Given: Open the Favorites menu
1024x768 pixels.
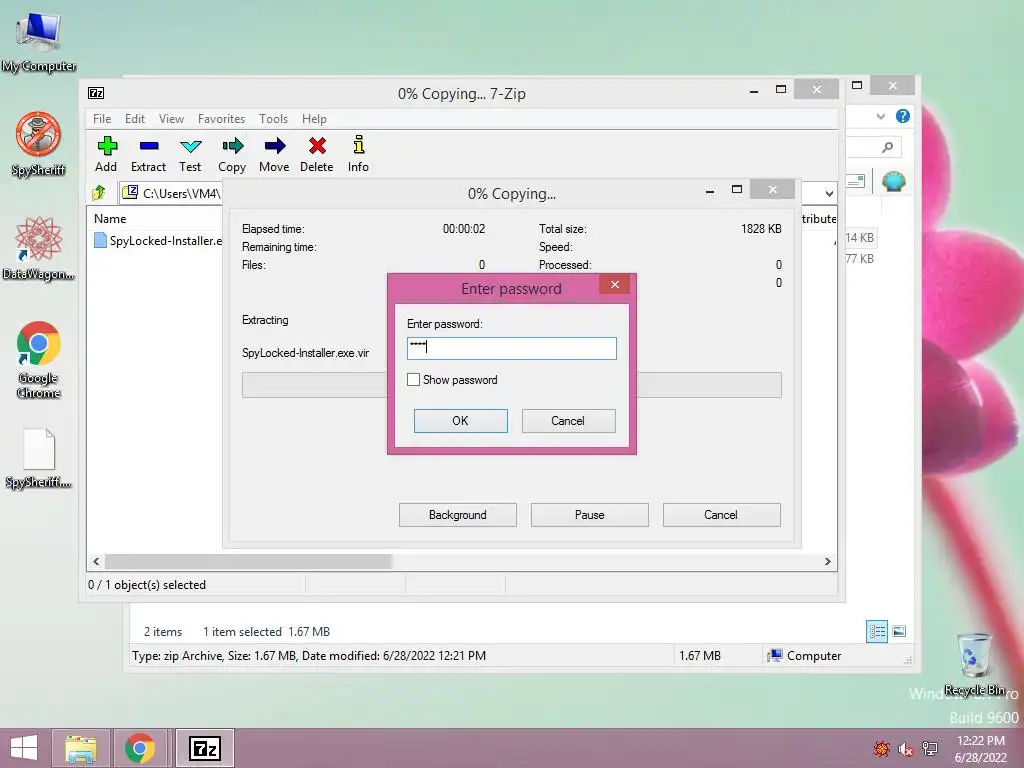Looking at the screenshot, I should click(221, 119).
